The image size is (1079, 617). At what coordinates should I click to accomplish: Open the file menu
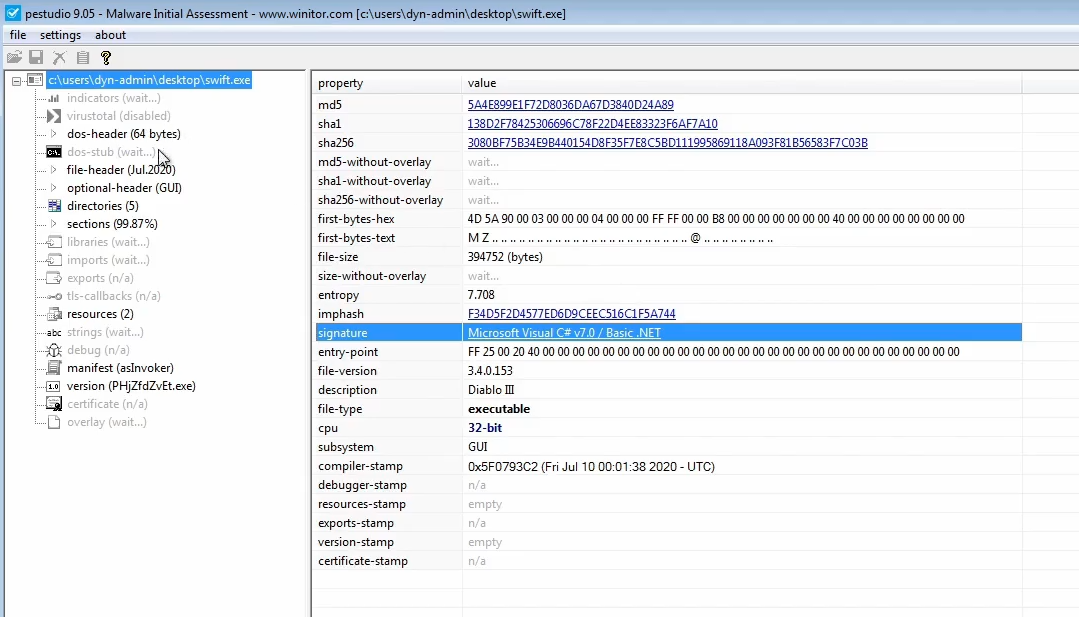click(x=18, y=35)
